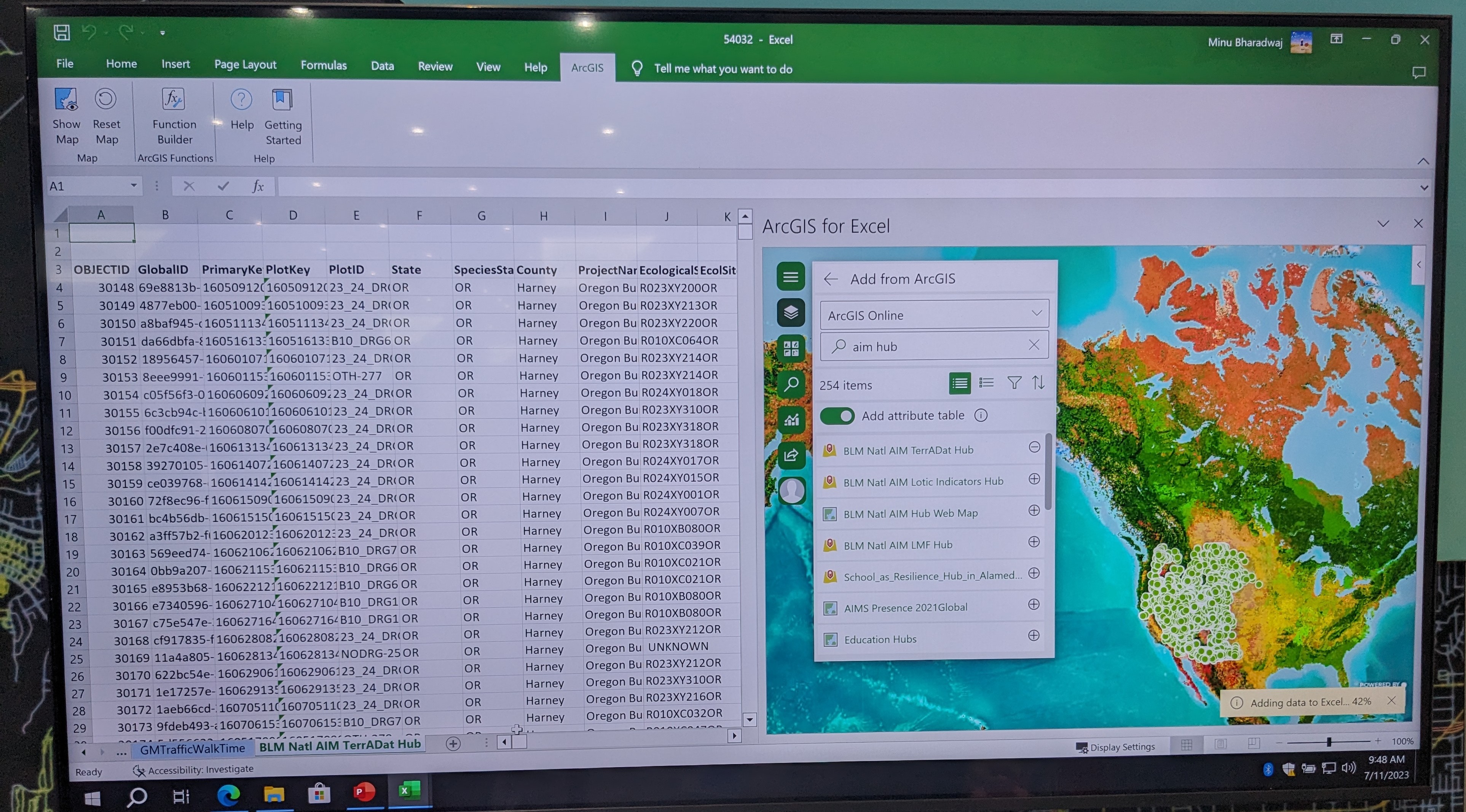The height and width of the screenshot is (812, 1466).
Task: Switch to the Formulas ribbon tab
Action: click(x=323, y=65)
